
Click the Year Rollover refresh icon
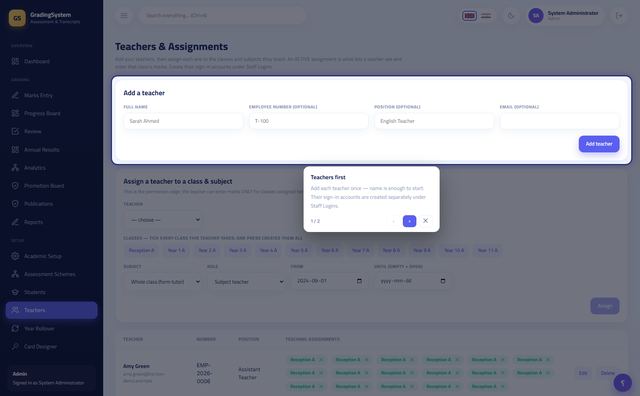(x=15, y=328)
